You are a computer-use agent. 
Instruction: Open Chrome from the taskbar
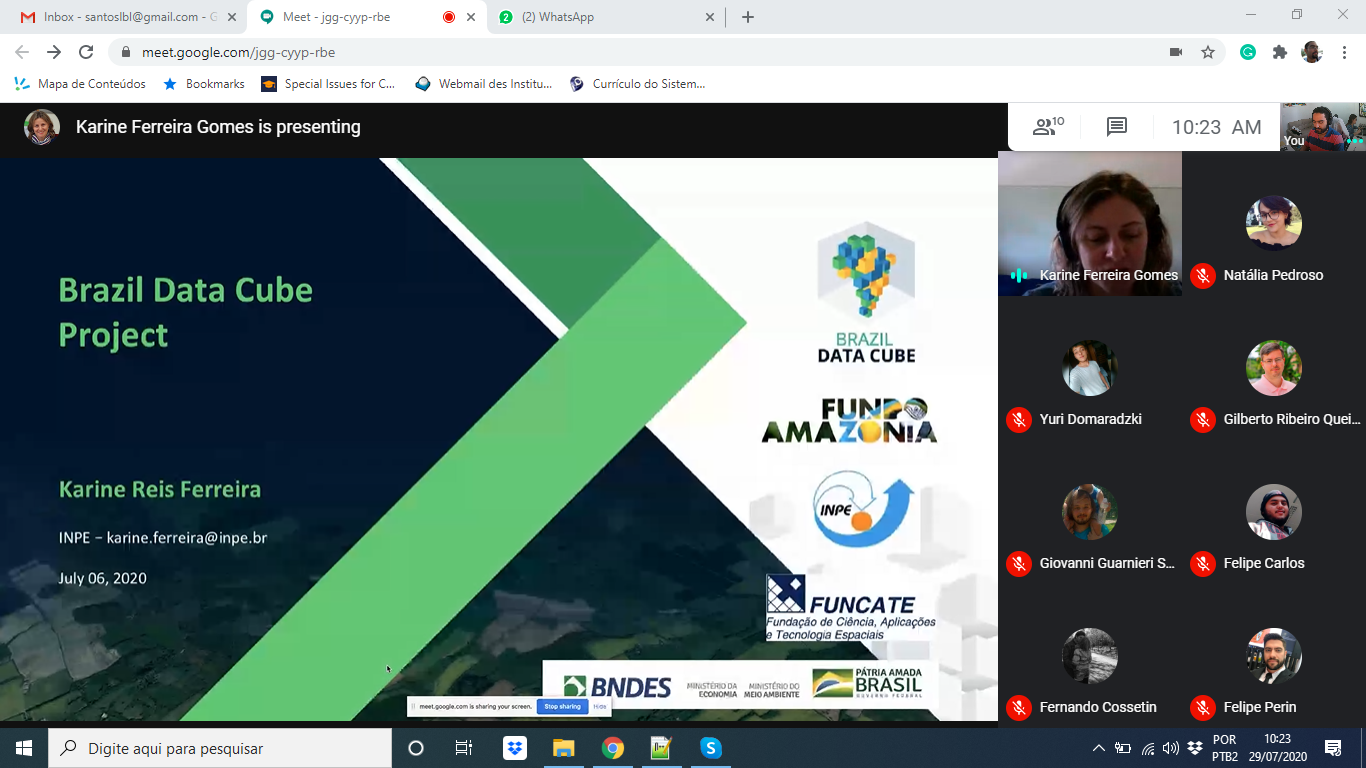(x=613, y=748)
